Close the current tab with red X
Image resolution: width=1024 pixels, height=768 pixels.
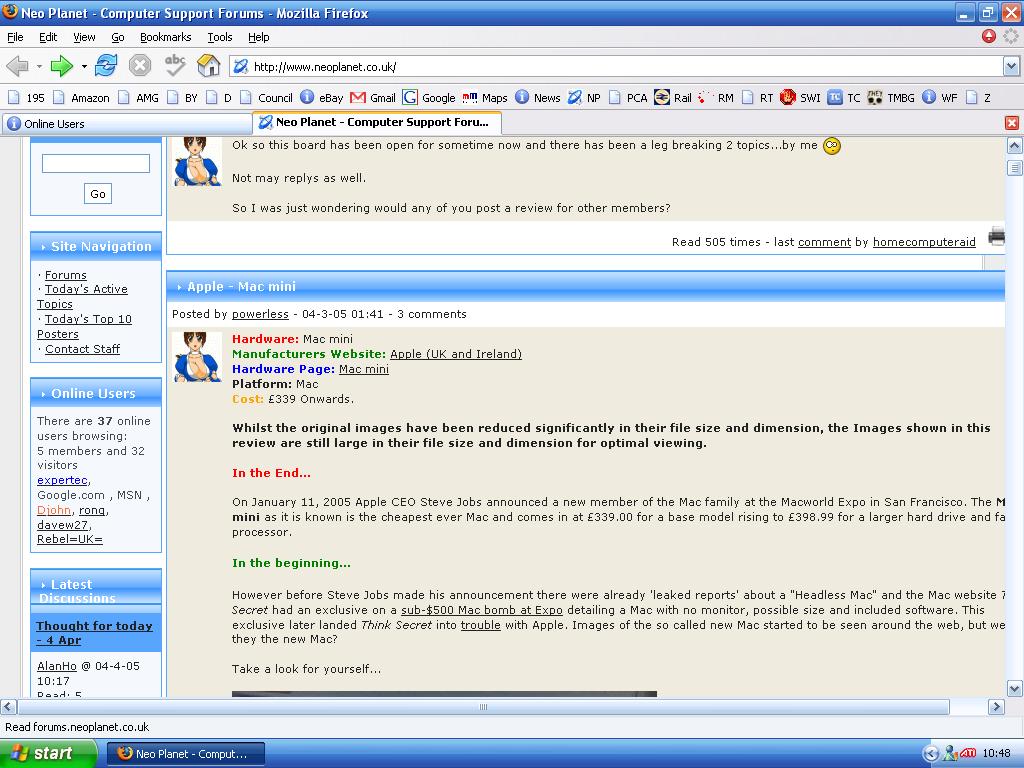coord(1012,123)
